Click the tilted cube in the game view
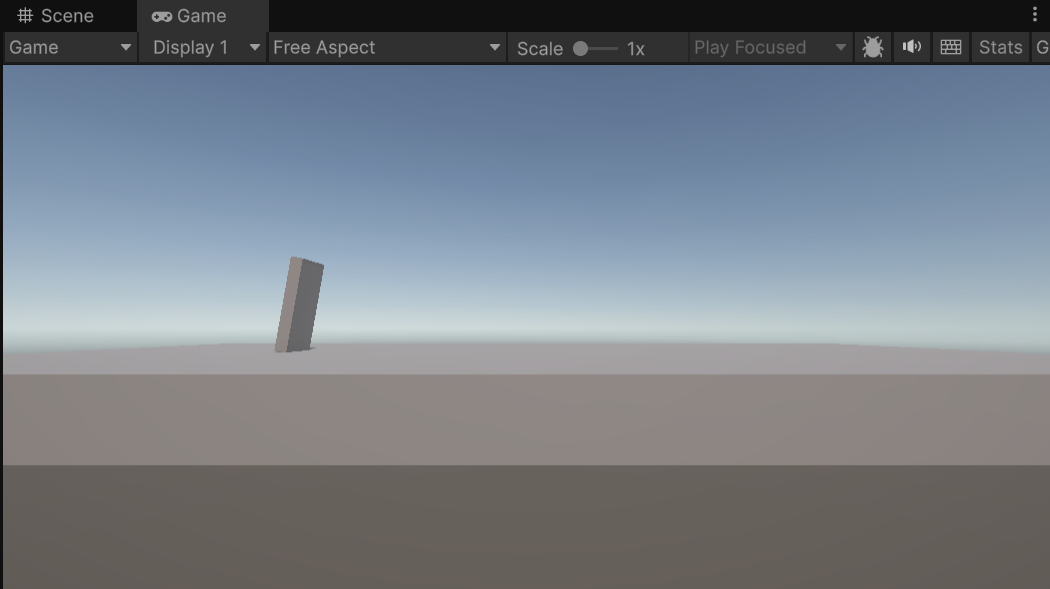Screen dimensions: 1050x589 (x=300, y=305)
